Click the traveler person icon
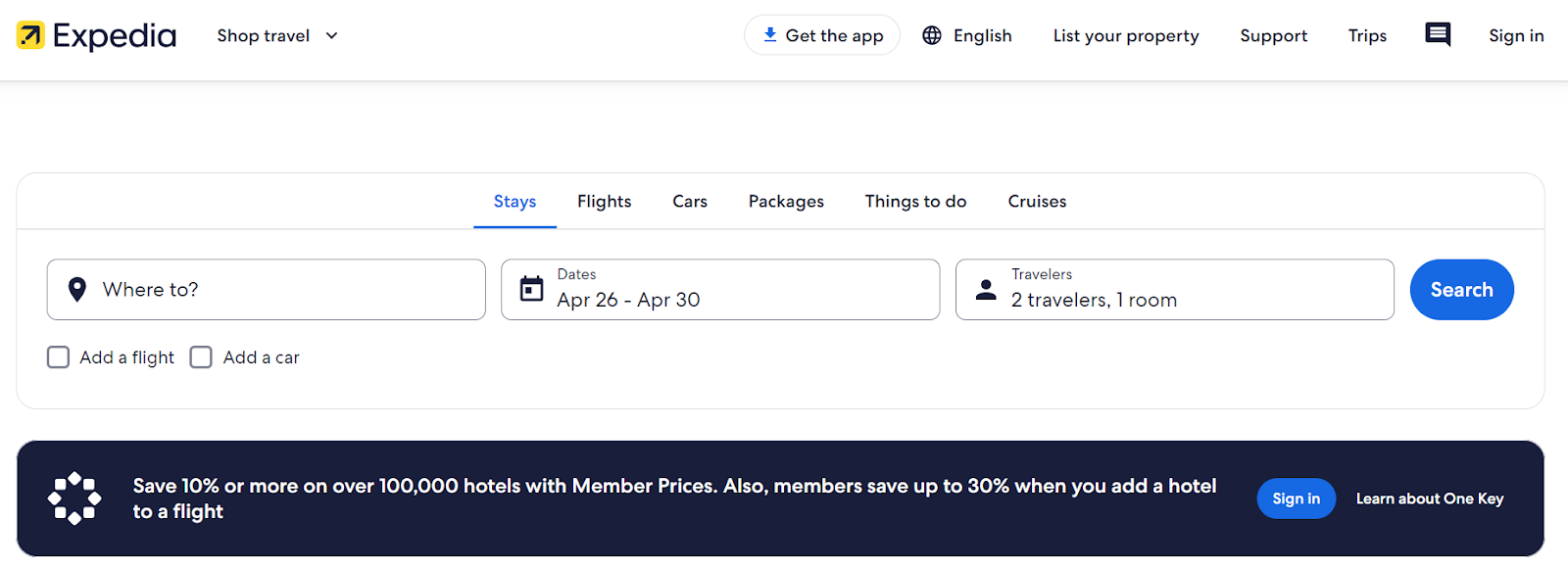This screenshot has width=1568, height=569. (985, 289)
